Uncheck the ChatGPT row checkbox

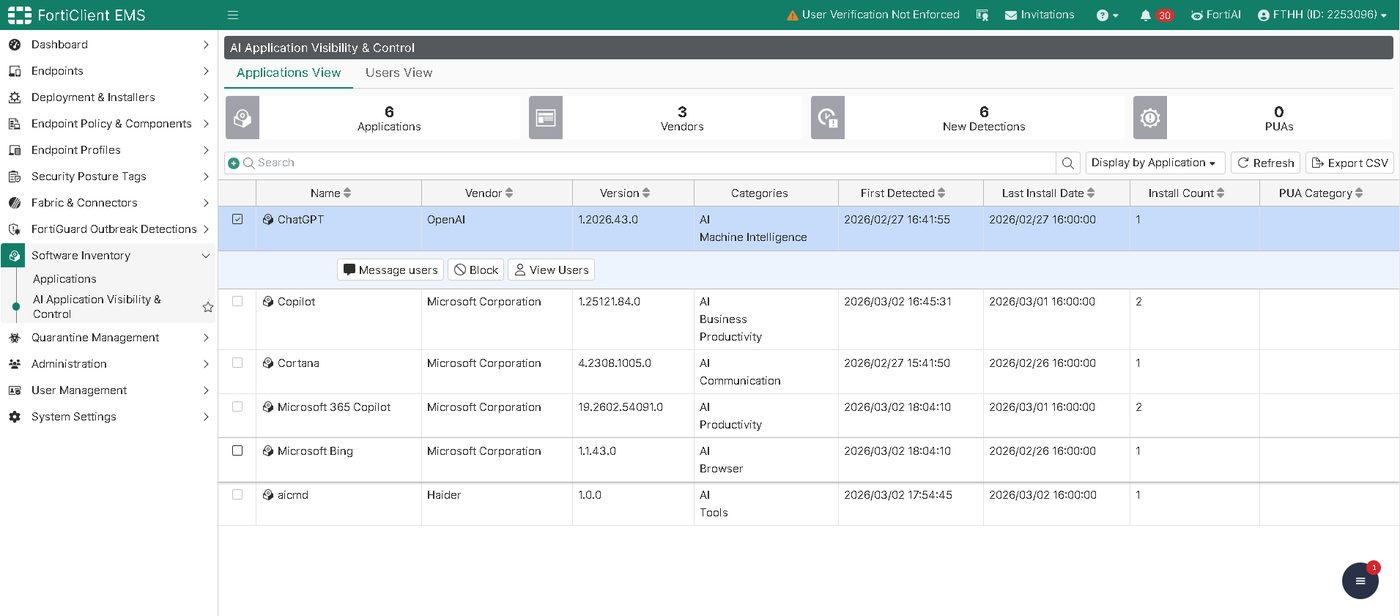(x=237, y=219)
